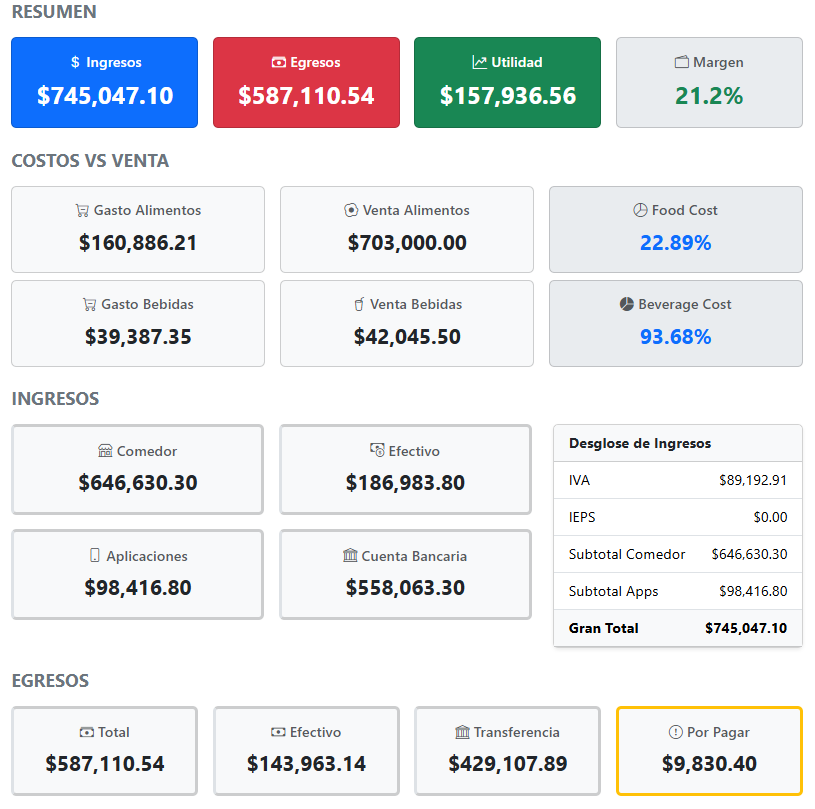
Task: Click the bank icon beside Cuenta Bancaria
Action: pos(350,556)
